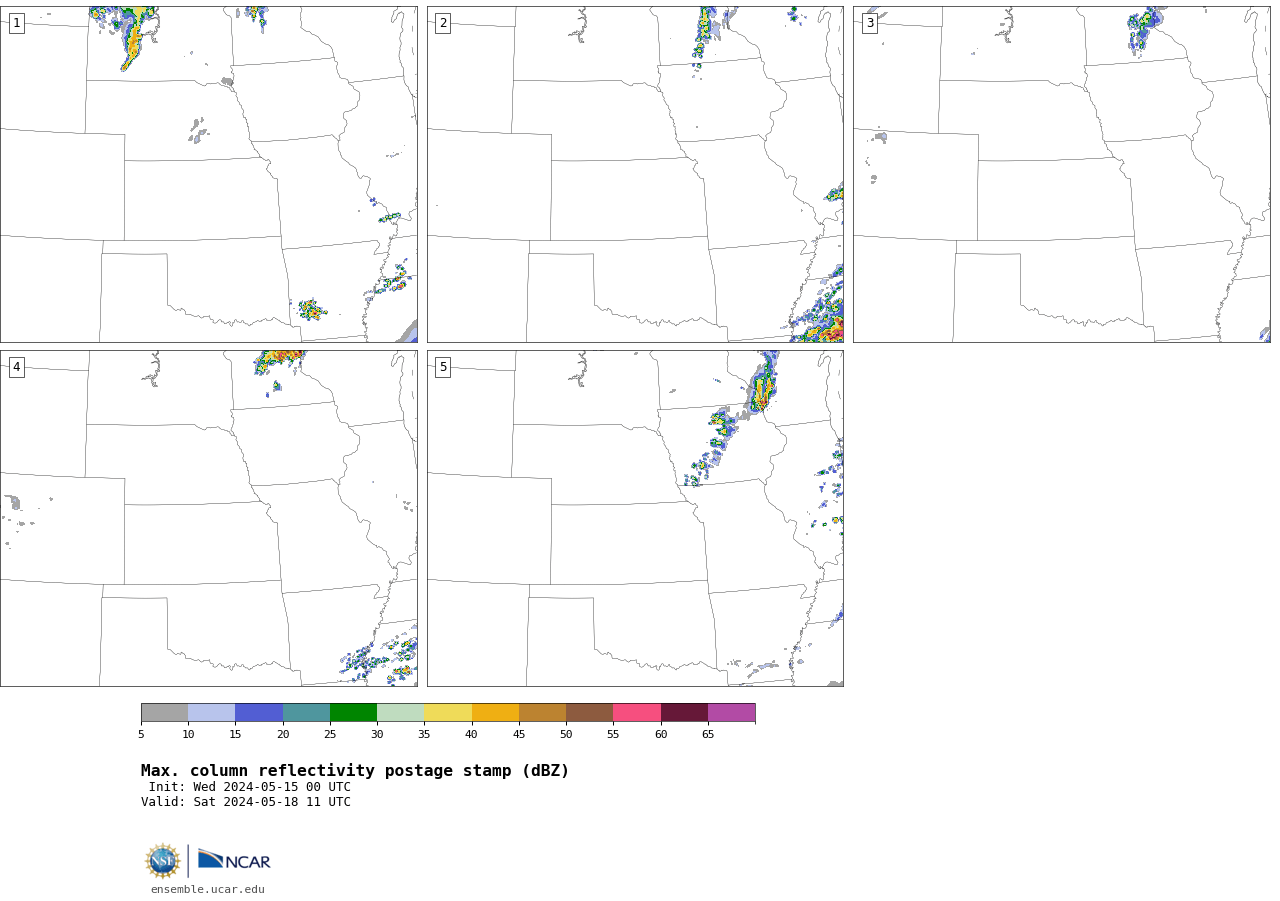Click the purple 65+ dBZ swatch

[x=731, y=713]
